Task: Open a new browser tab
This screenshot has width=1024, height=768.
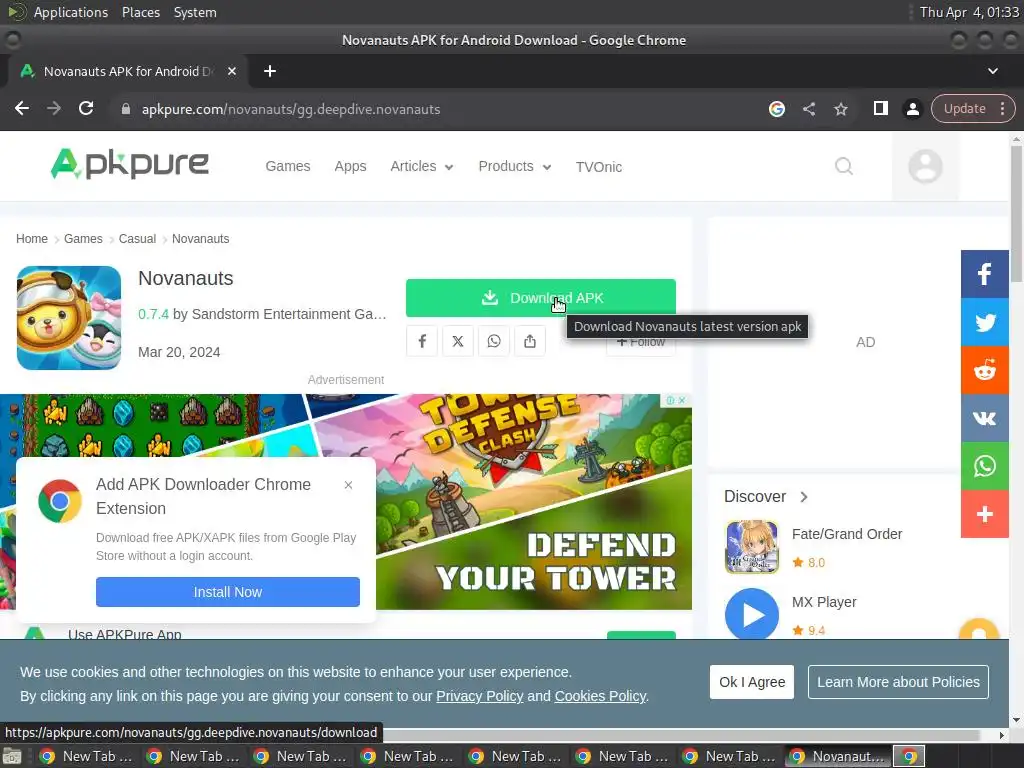Action: click(270, 71)
